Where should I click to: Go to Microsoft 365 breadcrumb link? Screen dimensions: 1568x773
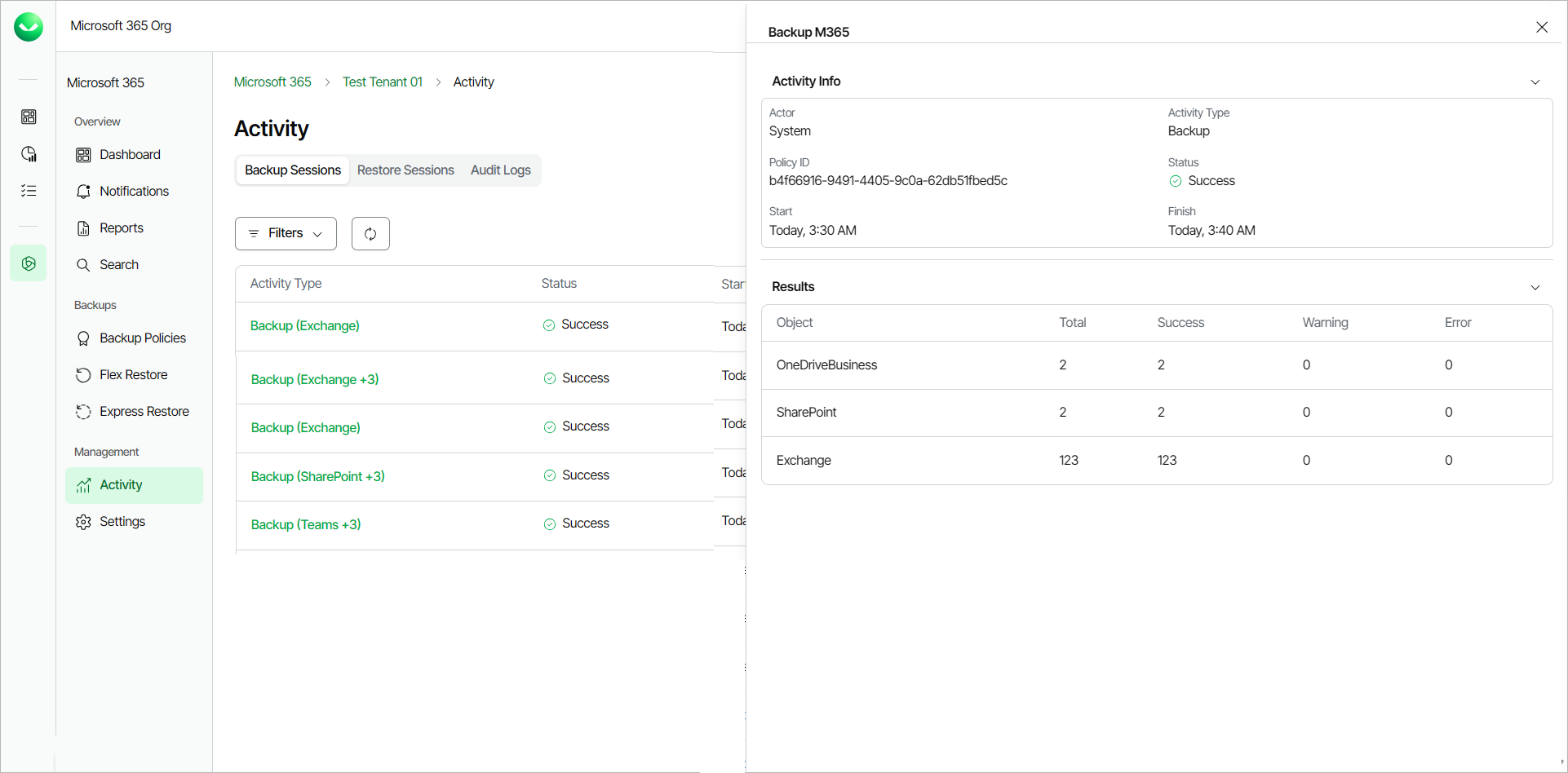point(272,82)
